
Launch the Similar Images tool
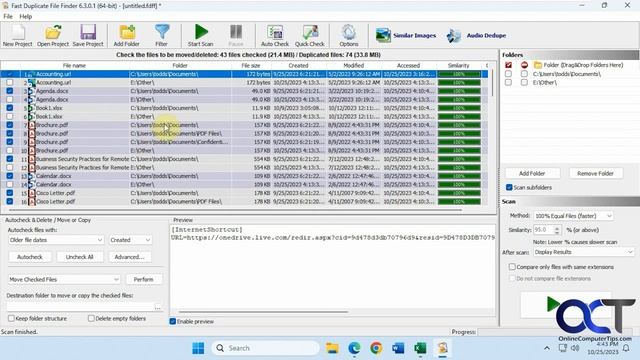point(405,36)
